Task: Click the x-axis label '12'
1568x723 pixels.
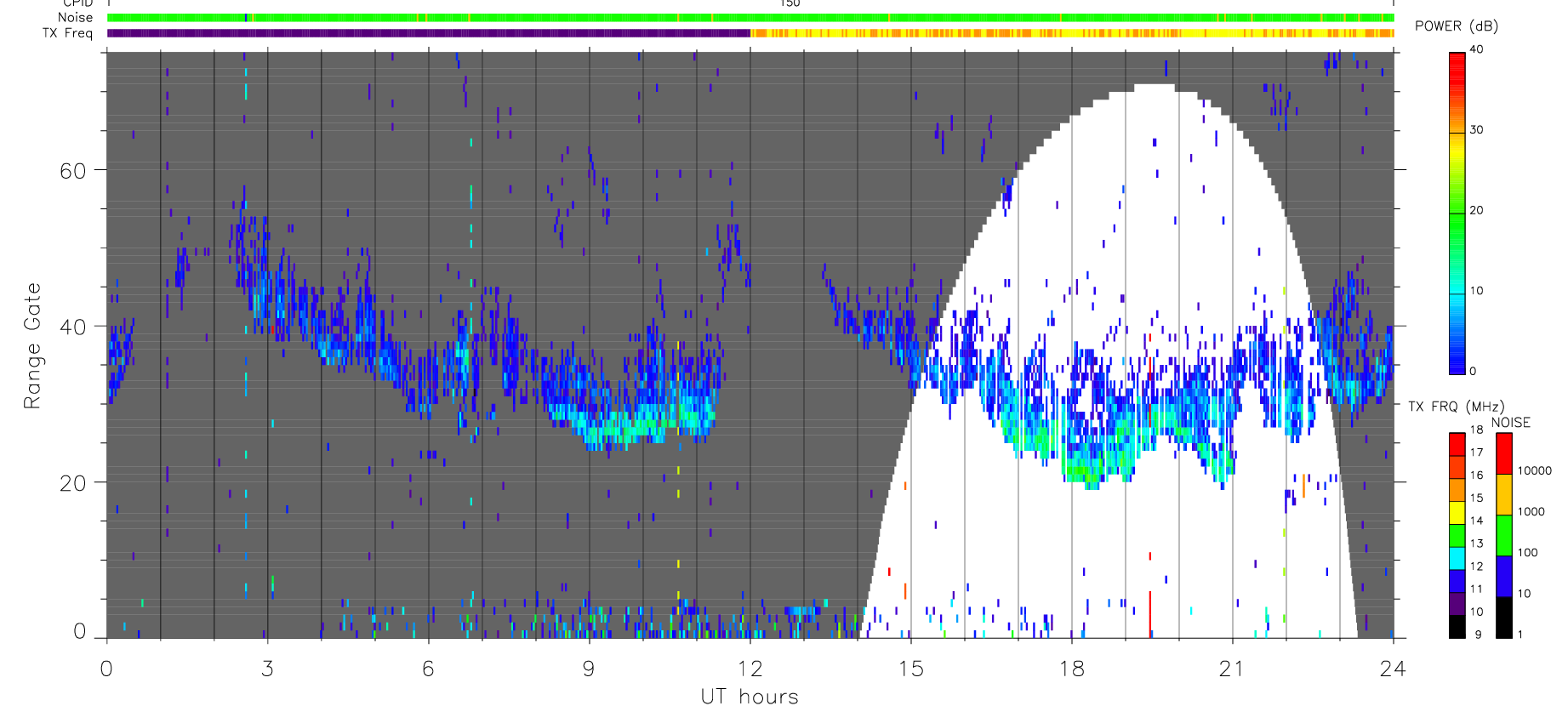Action: tap(750, 669)
